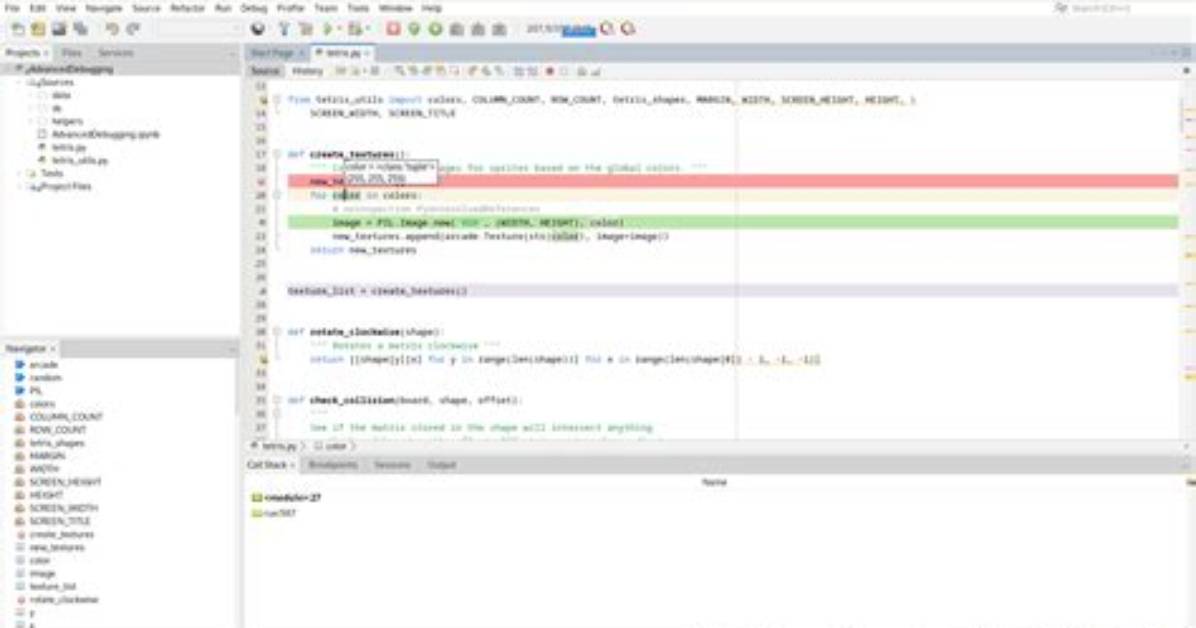Collapse the Sources folder
1196x628 pixels.
pos(20,82)
